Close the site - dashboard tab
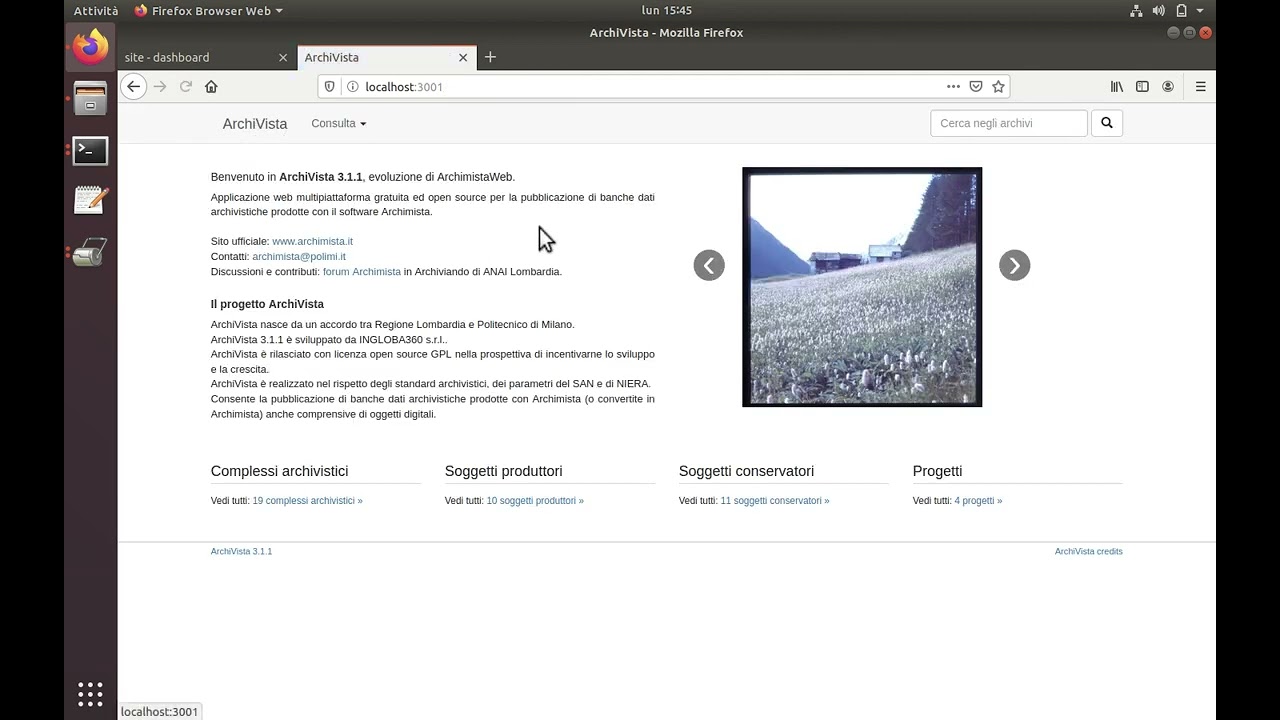This screenshot has width=1280, height=720. click(x=283, y=58)
